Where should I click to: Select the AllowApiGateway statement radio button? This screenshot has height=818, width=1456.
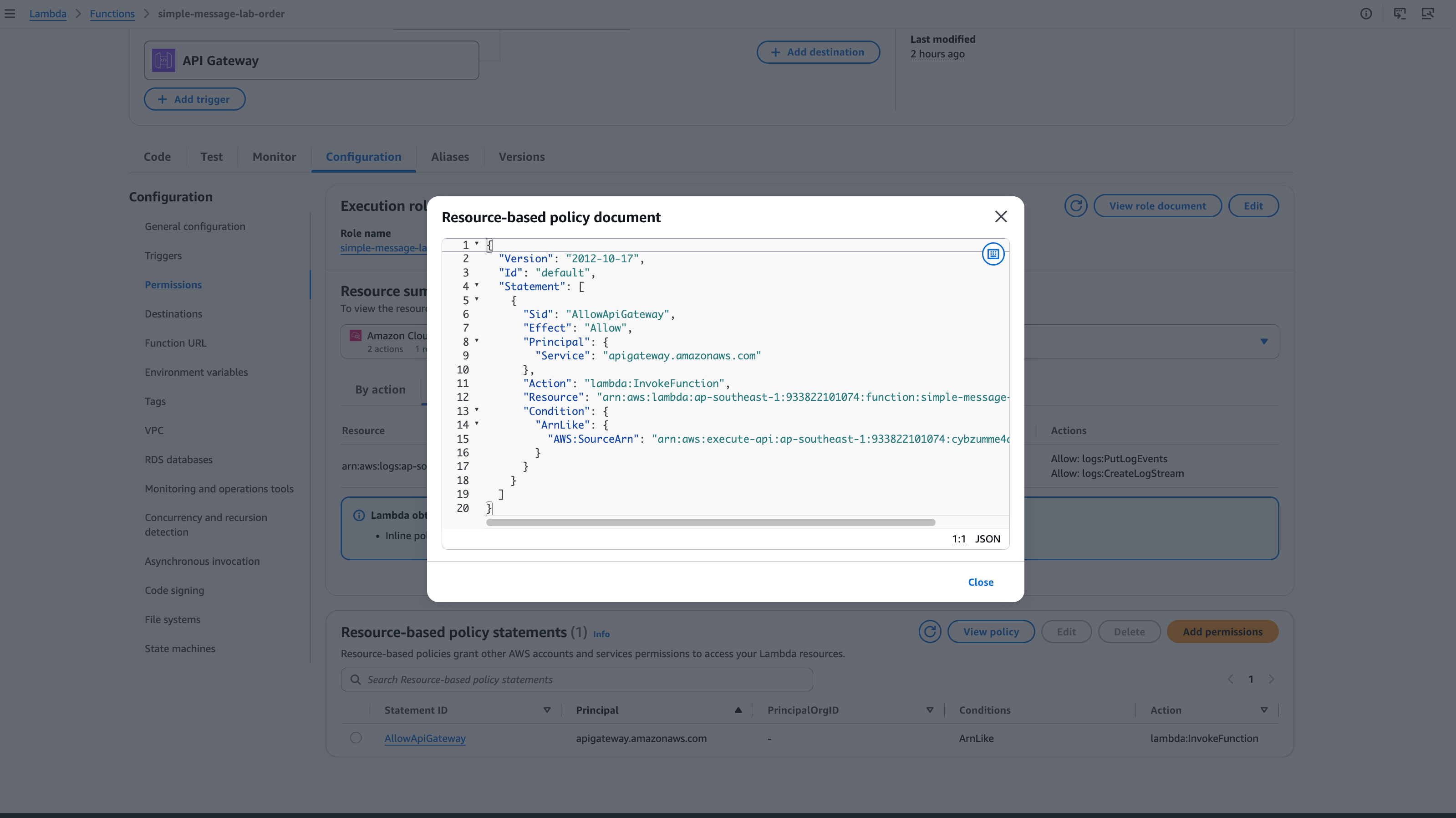(356, 738)
